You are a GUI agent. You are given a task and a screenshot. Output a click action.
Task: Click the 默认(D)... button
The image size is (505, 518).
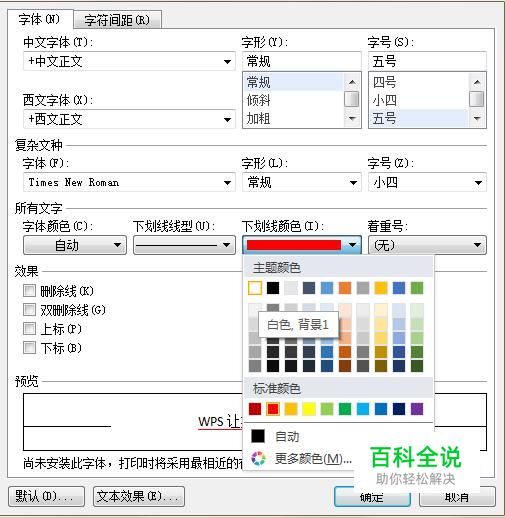click(x=46, y=496)
